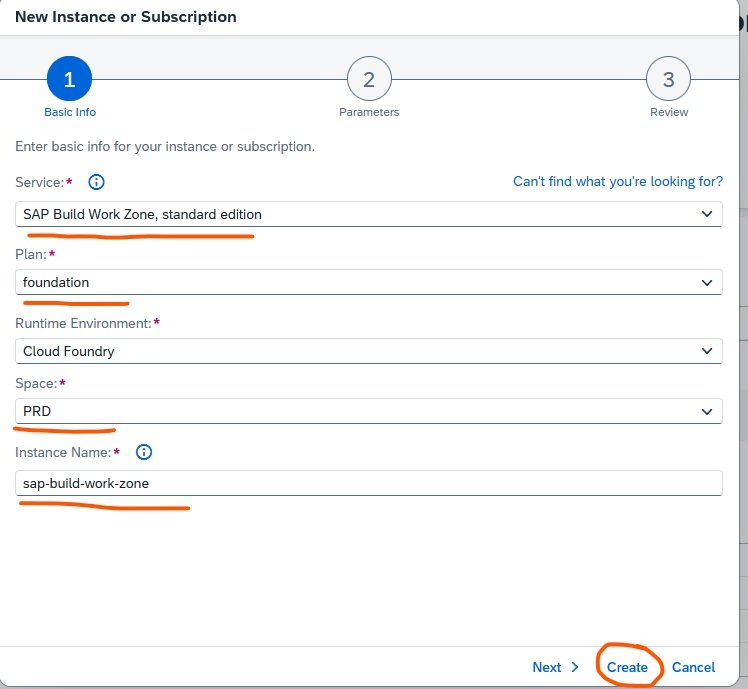Click the Next button text
Image resolution: width=748 pixels, height=689 pixels.
[547, 667]
